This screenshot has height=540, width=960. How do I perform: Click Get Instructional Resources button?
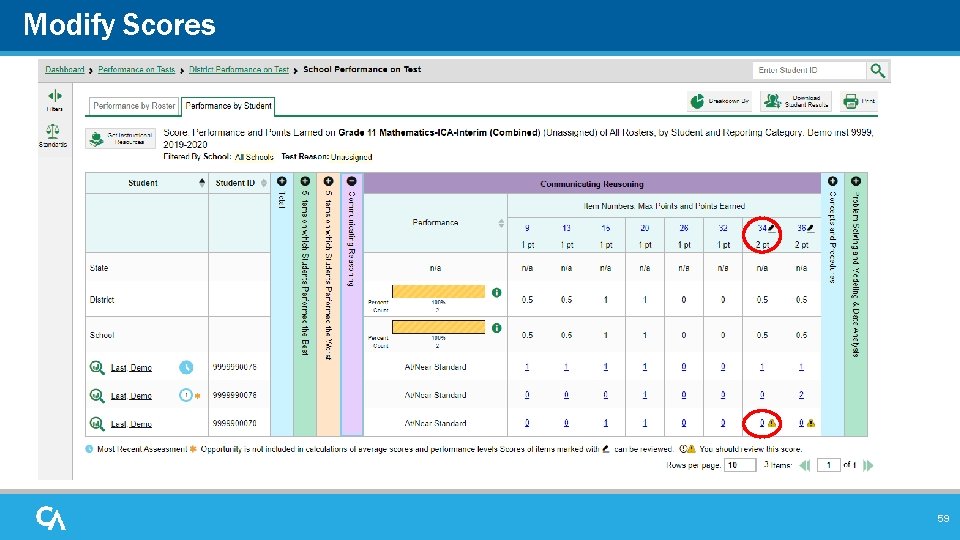click(120, 138)
